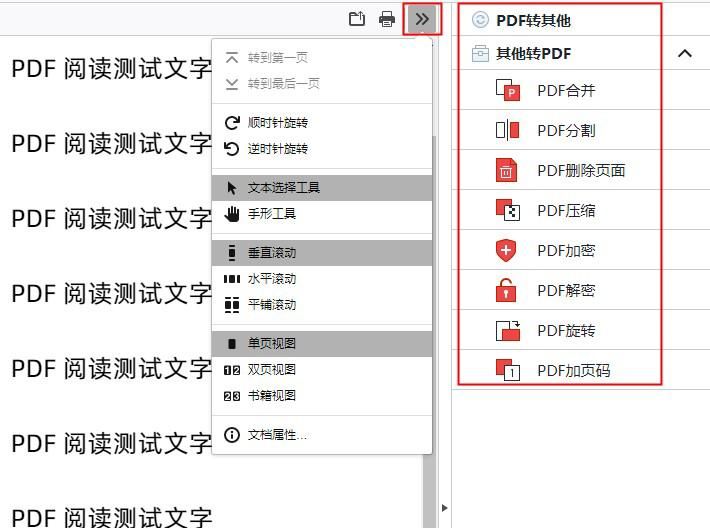The image size is (710, 528).
Task: Open the PDF解密 unlock tool
Action: pyautogui.click(x=566, y=290)
